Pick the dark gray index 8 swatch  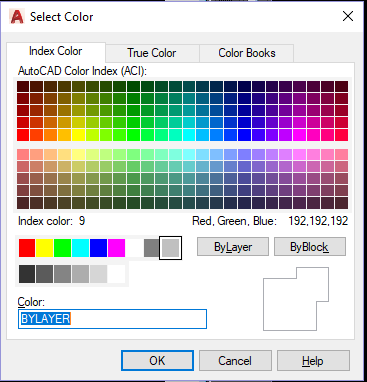click(x=152, y=248)
